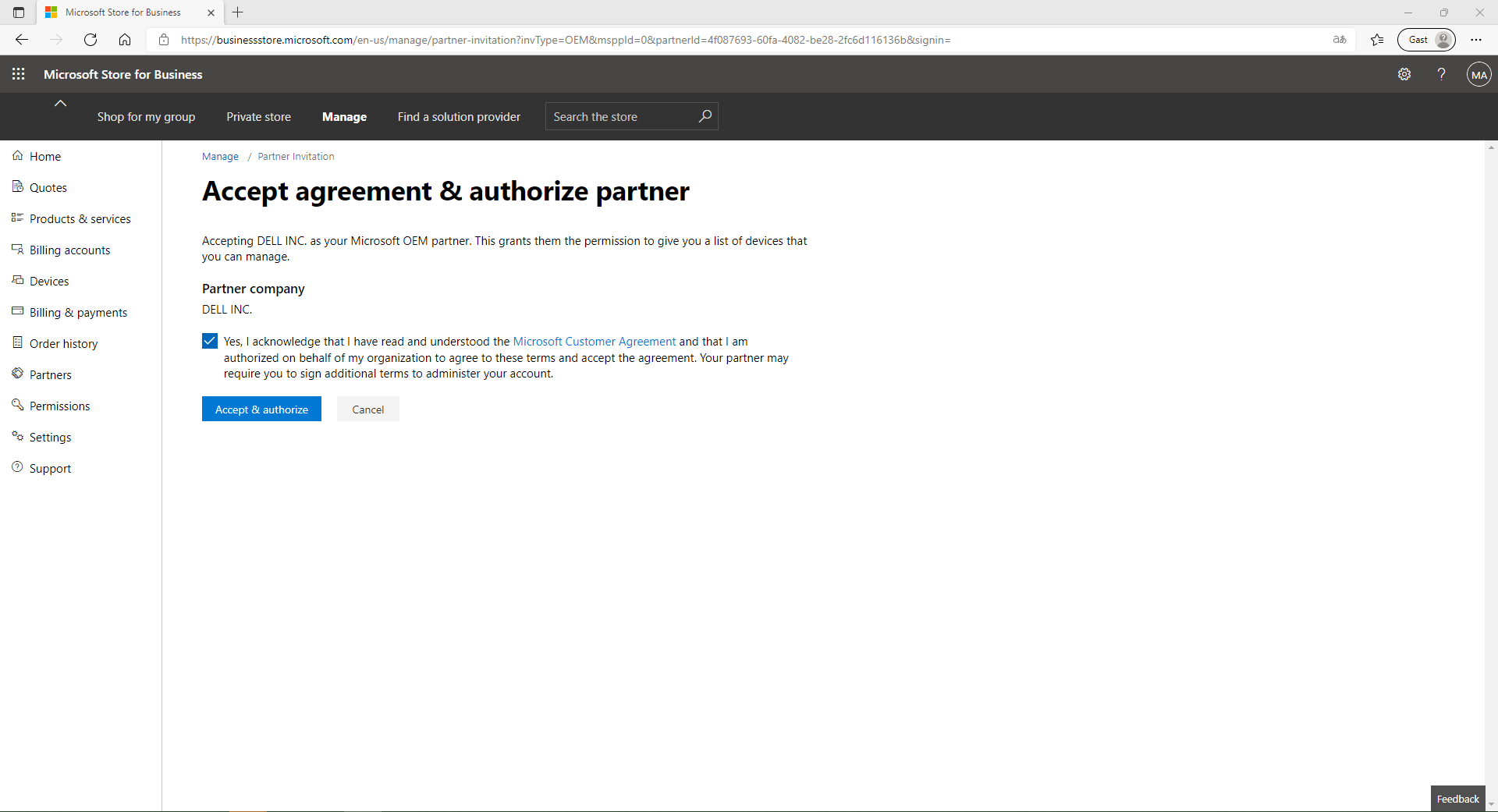Collapse the navigation with the chevron up
Viewport: 1498px width, 812px height.
(x=60, y=103)
